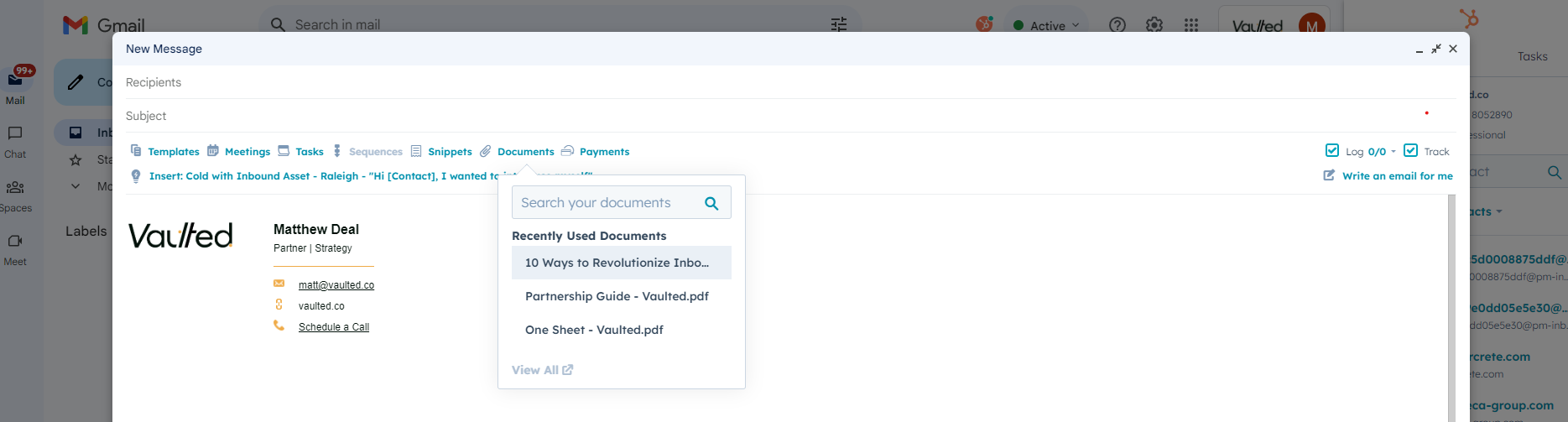Open Gmail Help question mark icon
The image size is (1568, 422).
tap(1117, 25)
